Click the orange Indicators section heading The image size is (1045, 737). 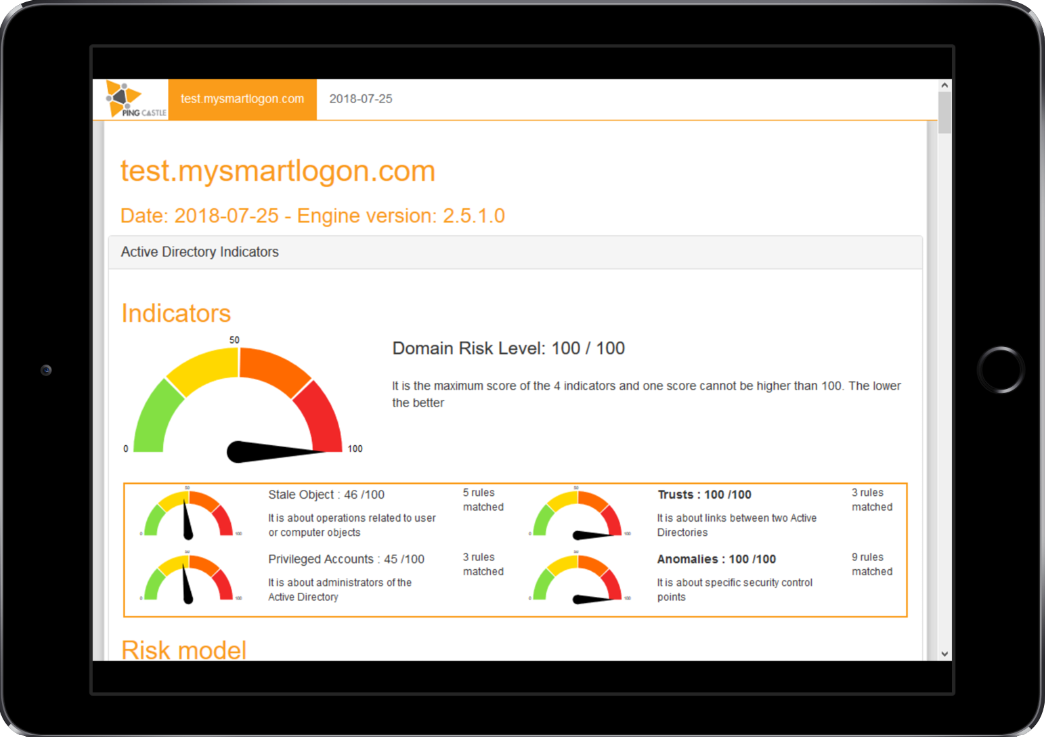click(176, 313)
